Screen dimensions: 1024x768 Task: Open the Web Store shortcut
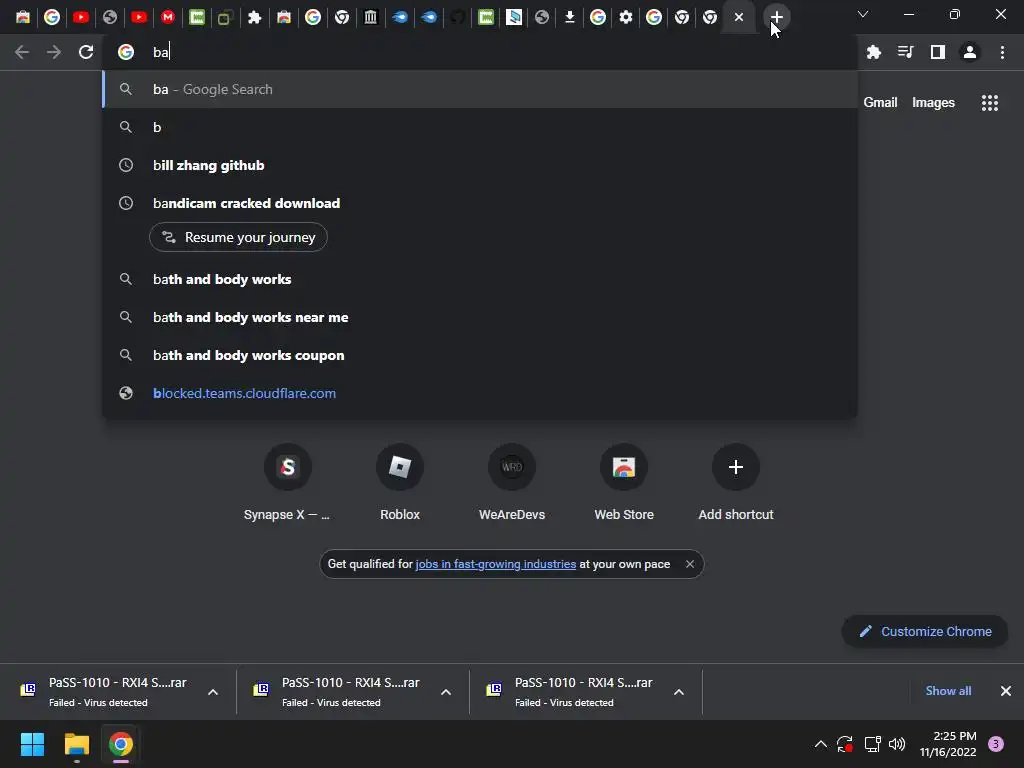coord(624,482)
